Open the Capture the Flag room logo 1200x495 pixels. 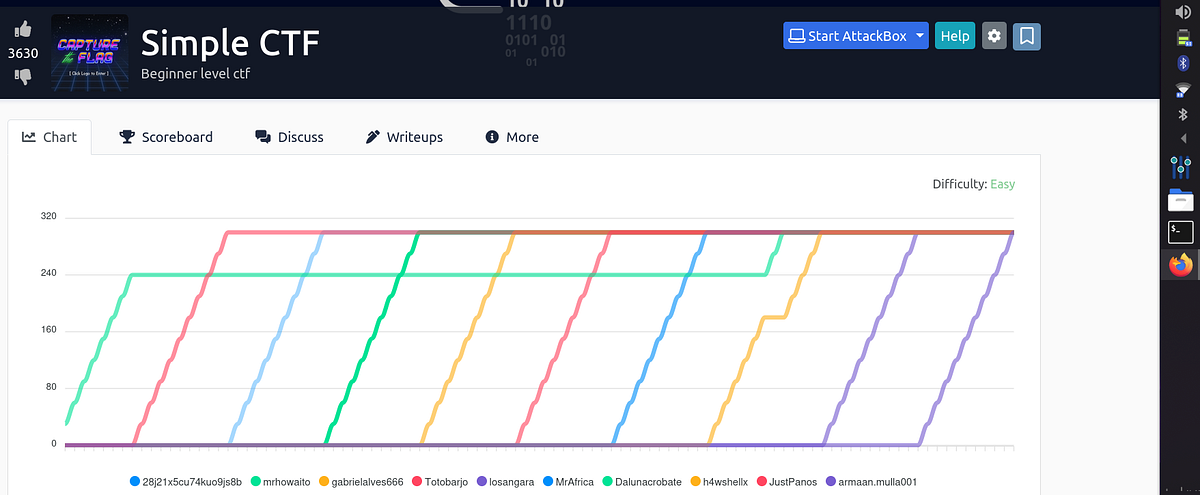[x=90, y=54]
